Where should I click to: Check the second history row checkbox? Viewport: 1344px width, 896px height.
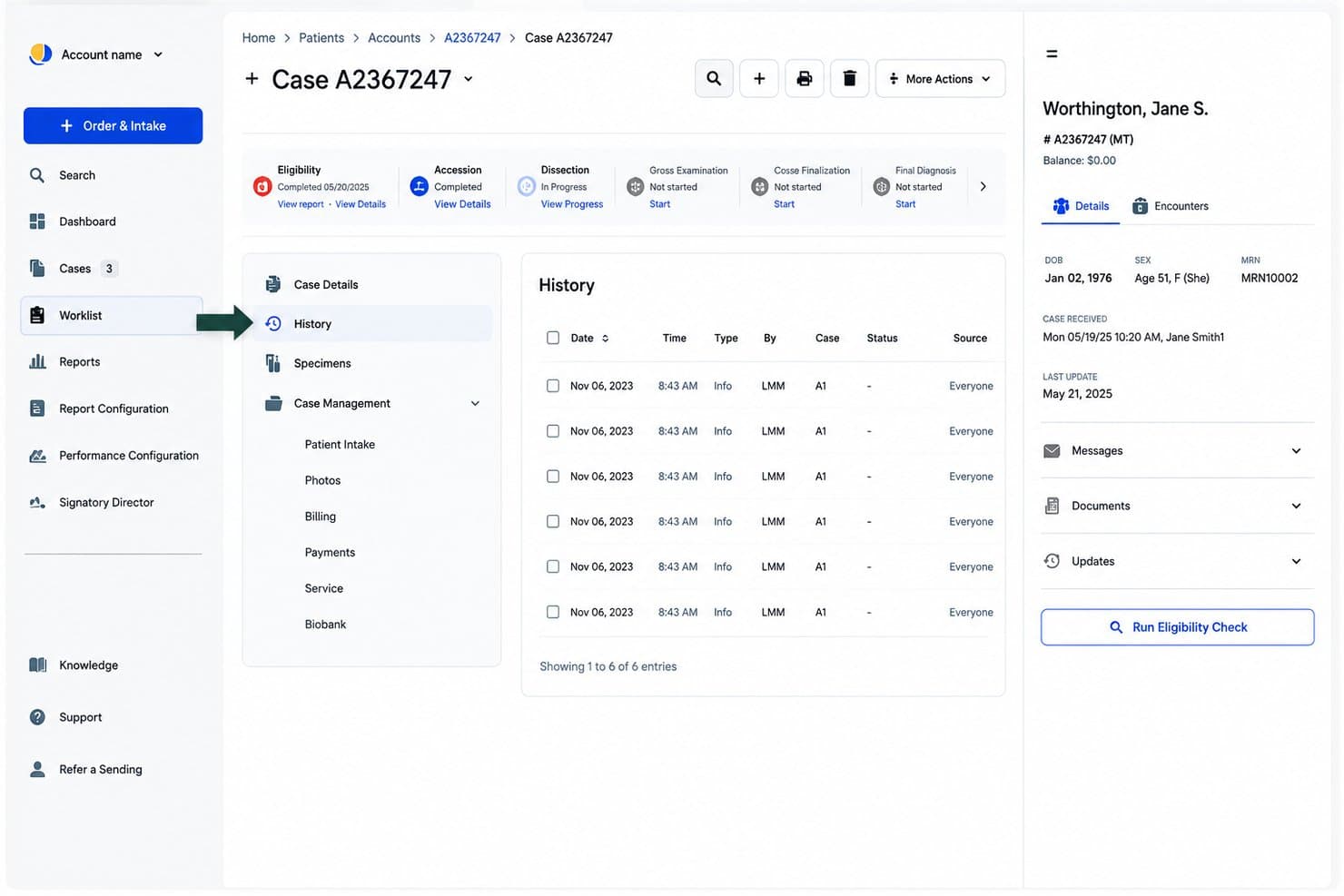coord(553,431)
